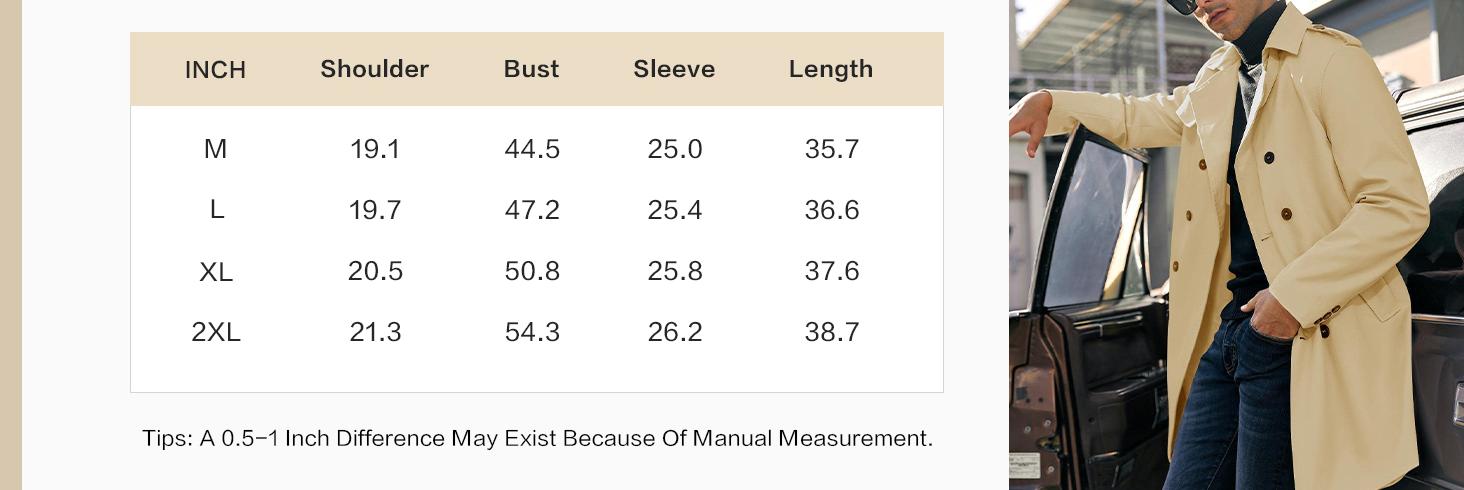Click the INCH column header
Image resolution: width=1464 pixels, height=490 pixels.
point(215,70)
